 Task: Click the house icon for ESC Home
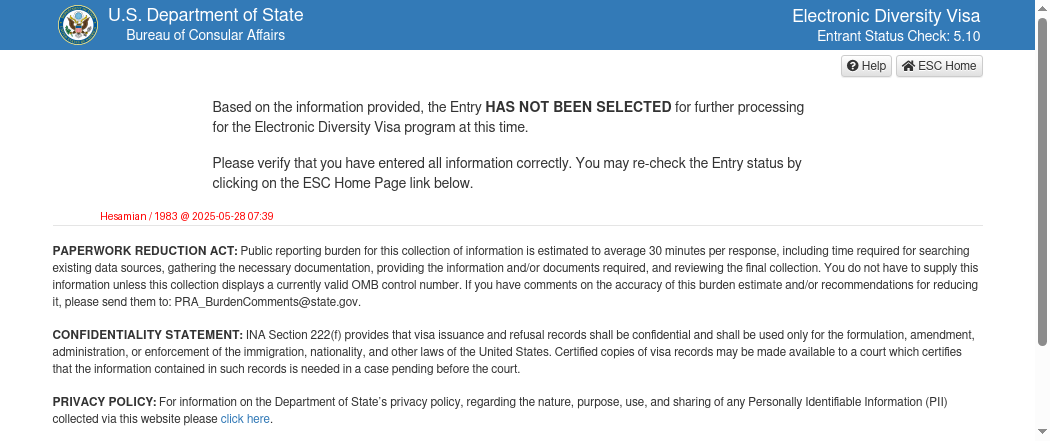(x=908, y=66)
